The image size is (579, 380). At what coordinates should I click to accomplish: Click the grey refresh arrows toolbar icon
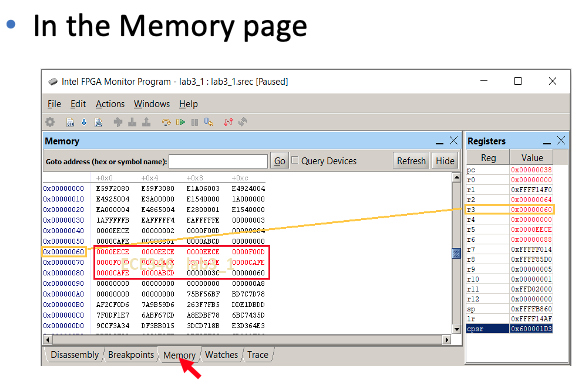(243, 122)
